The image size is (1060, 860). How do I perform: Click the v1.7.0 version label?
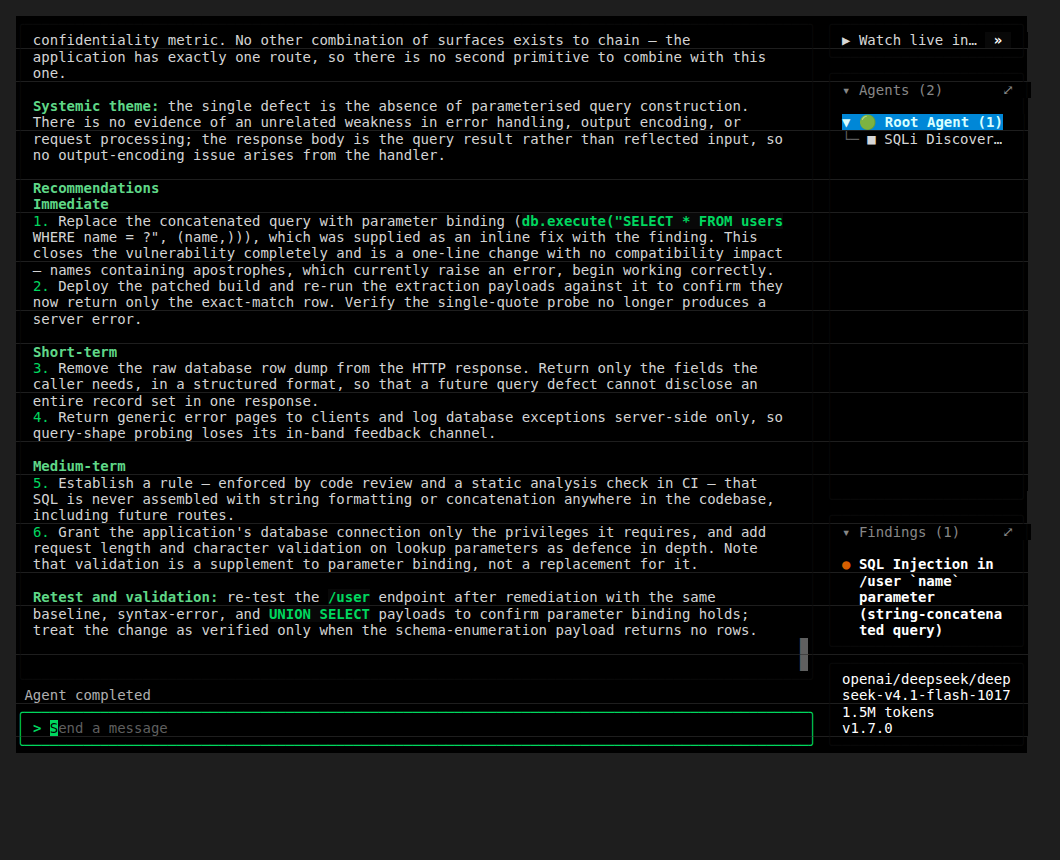pyautogui.click(x=867, y=729)
